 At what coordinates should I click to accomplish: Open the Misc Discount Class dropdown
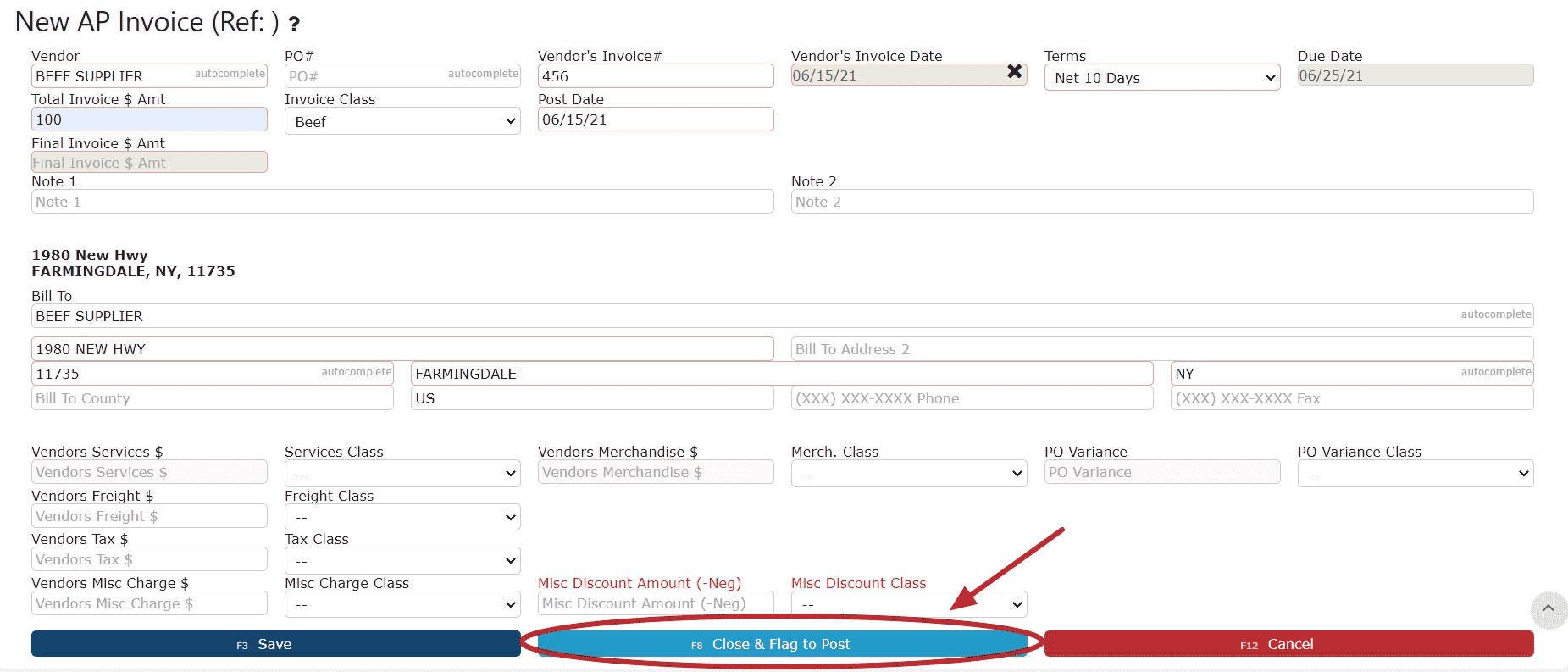coord(908,604)
